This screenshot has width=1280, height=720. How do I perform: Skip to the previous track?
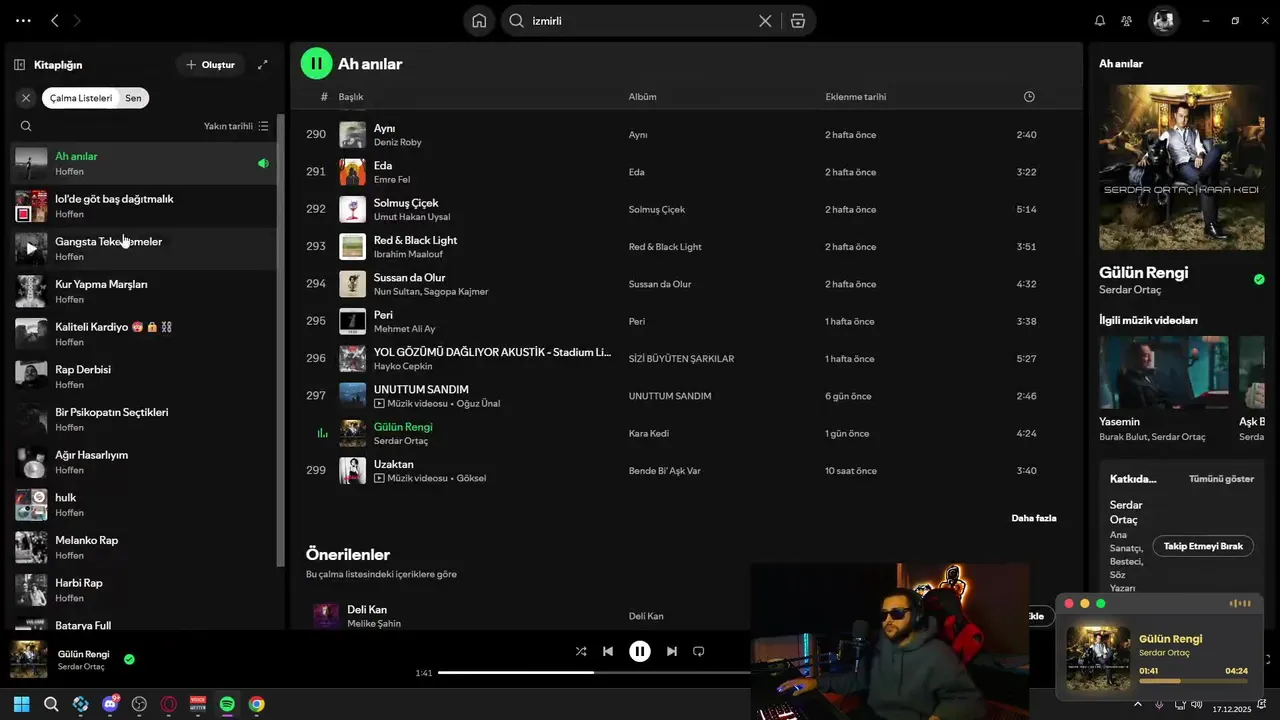[x=608, y=651]
